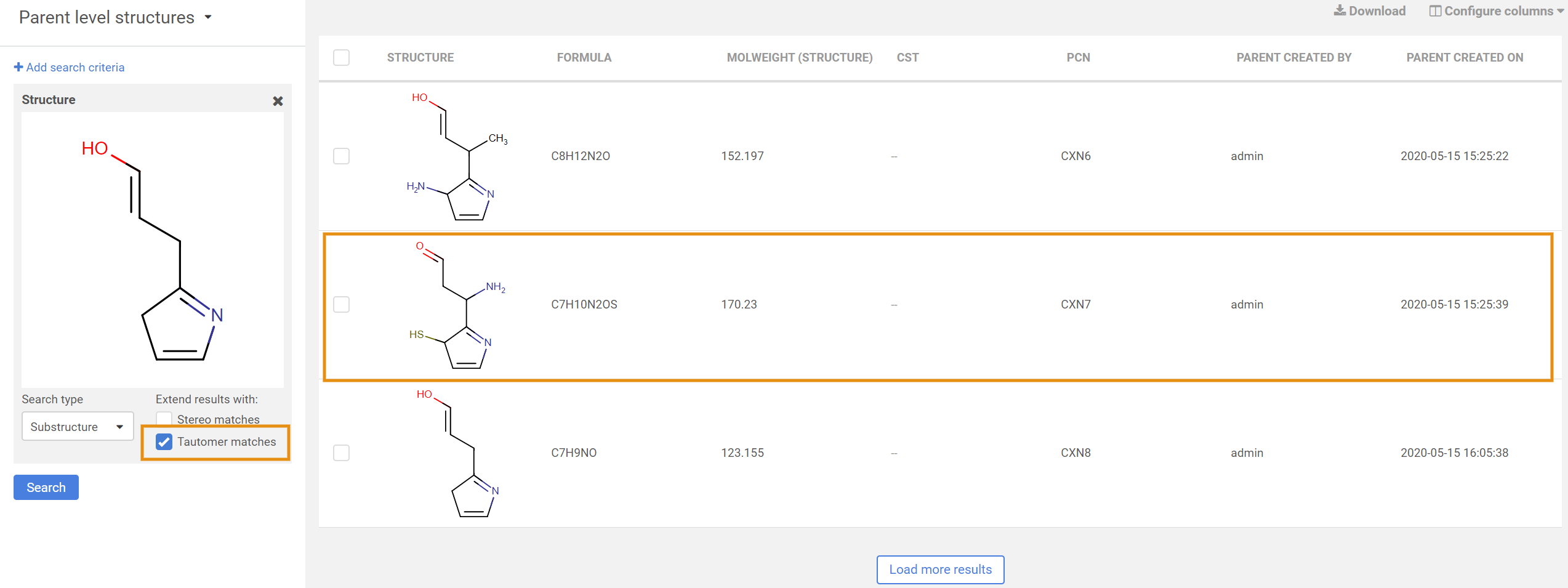The image size is (1568, 588).
Task: Click the Download icon
Action: click(x=1339, y=10)
